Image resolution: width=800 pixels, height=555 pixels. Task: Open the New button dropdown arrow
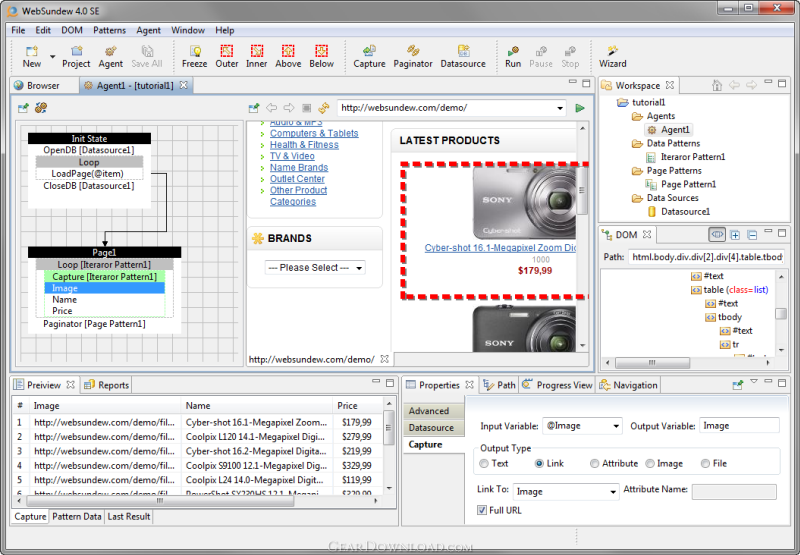point(53,56)
